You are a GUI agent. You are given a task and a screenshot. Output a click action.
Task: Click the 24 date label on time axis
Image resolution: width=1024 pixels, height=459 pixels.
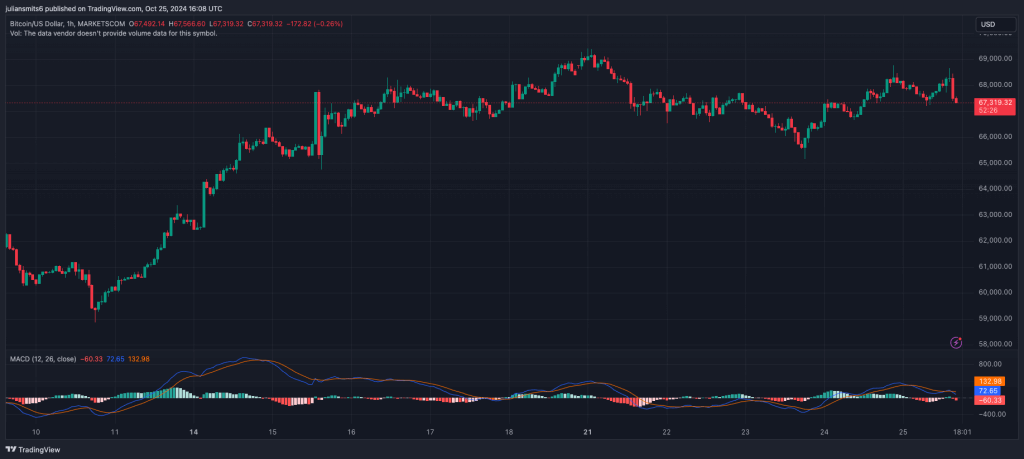click(x=824, y=432)
